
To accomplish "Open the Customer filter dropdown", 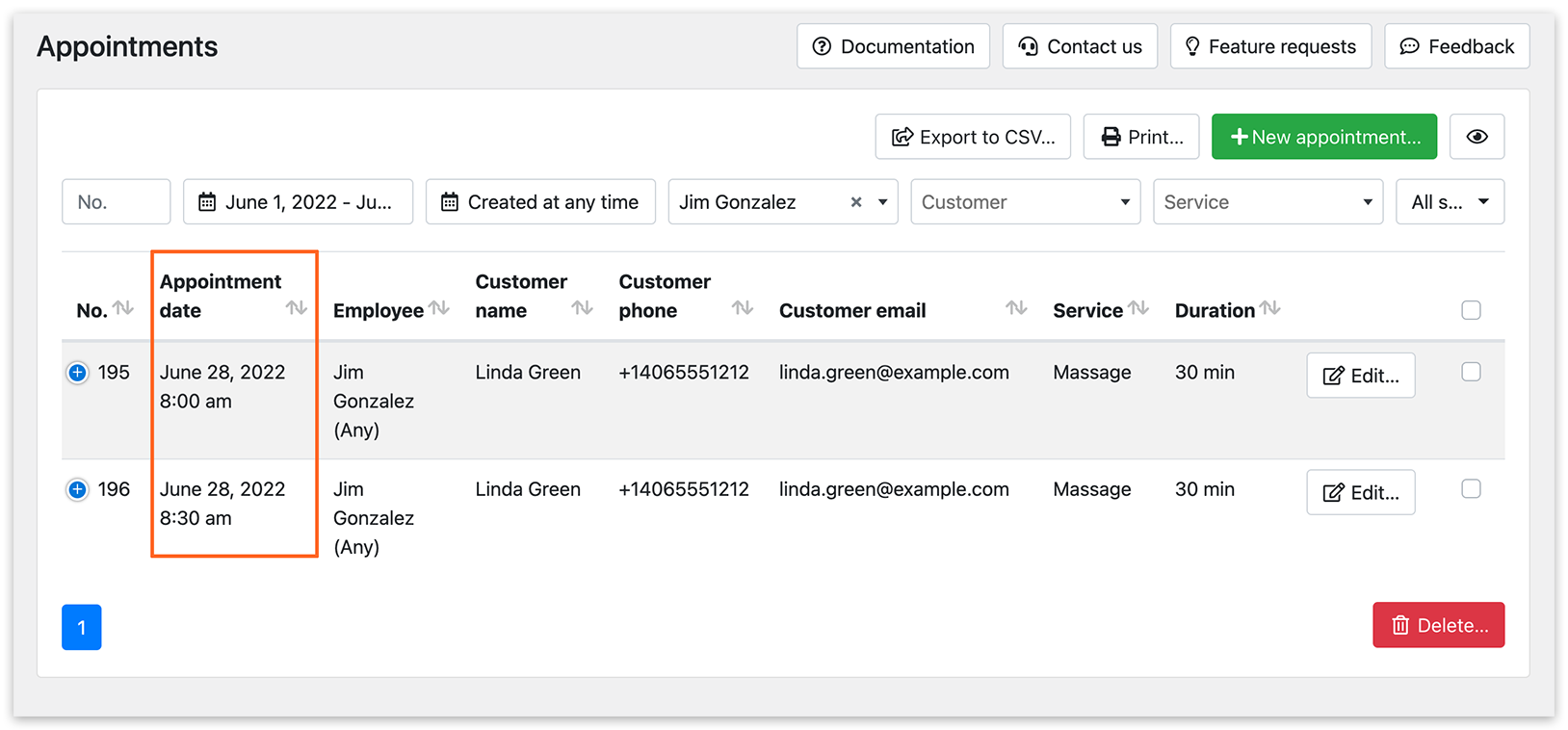I will 1026,202.
